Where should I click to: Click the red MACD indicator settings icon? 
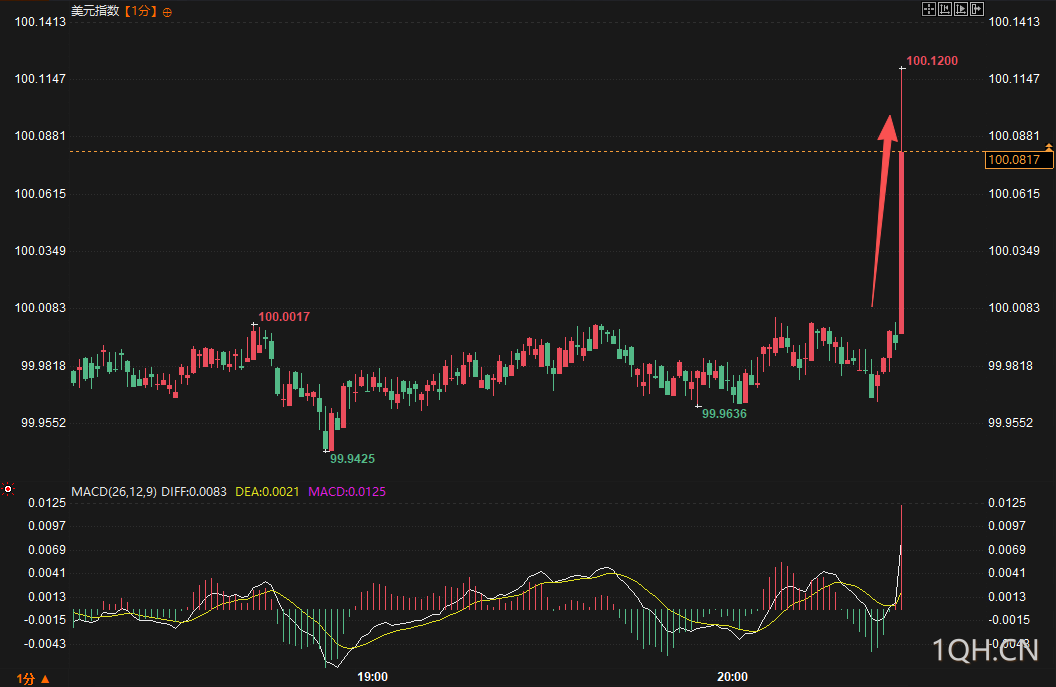click(x=7, y=489)
